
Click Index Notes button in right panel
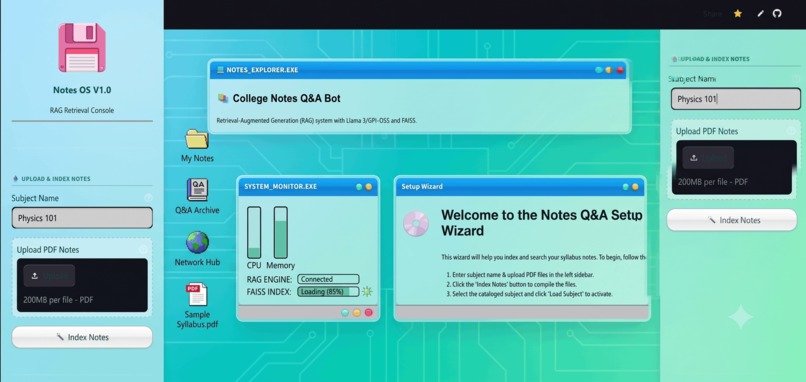[x=732, y=220]
